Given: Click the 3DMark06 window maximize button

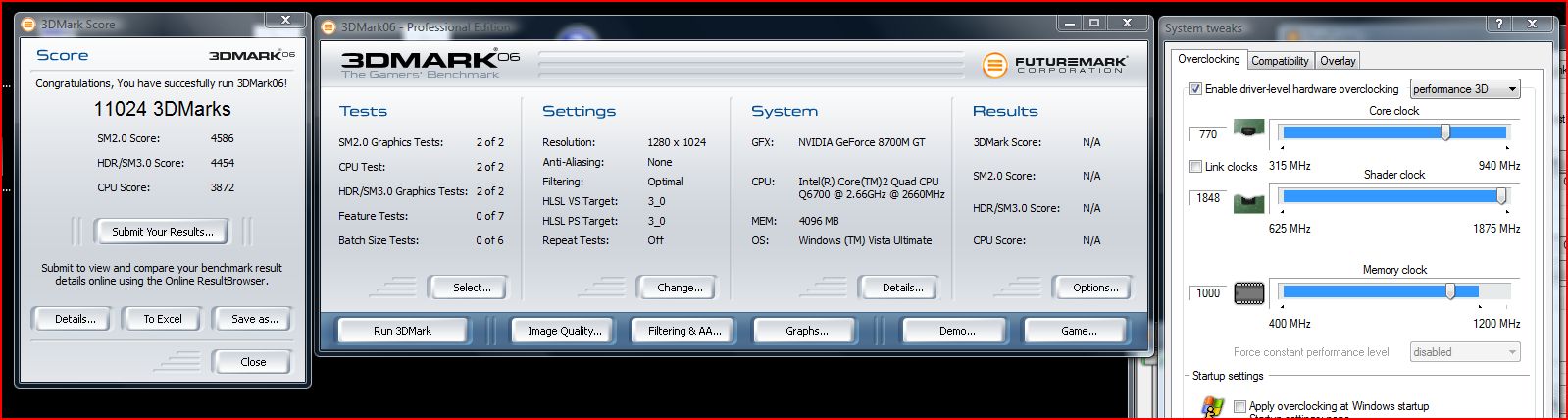Looking at the screenshot, I should (x=1093, y=23).
